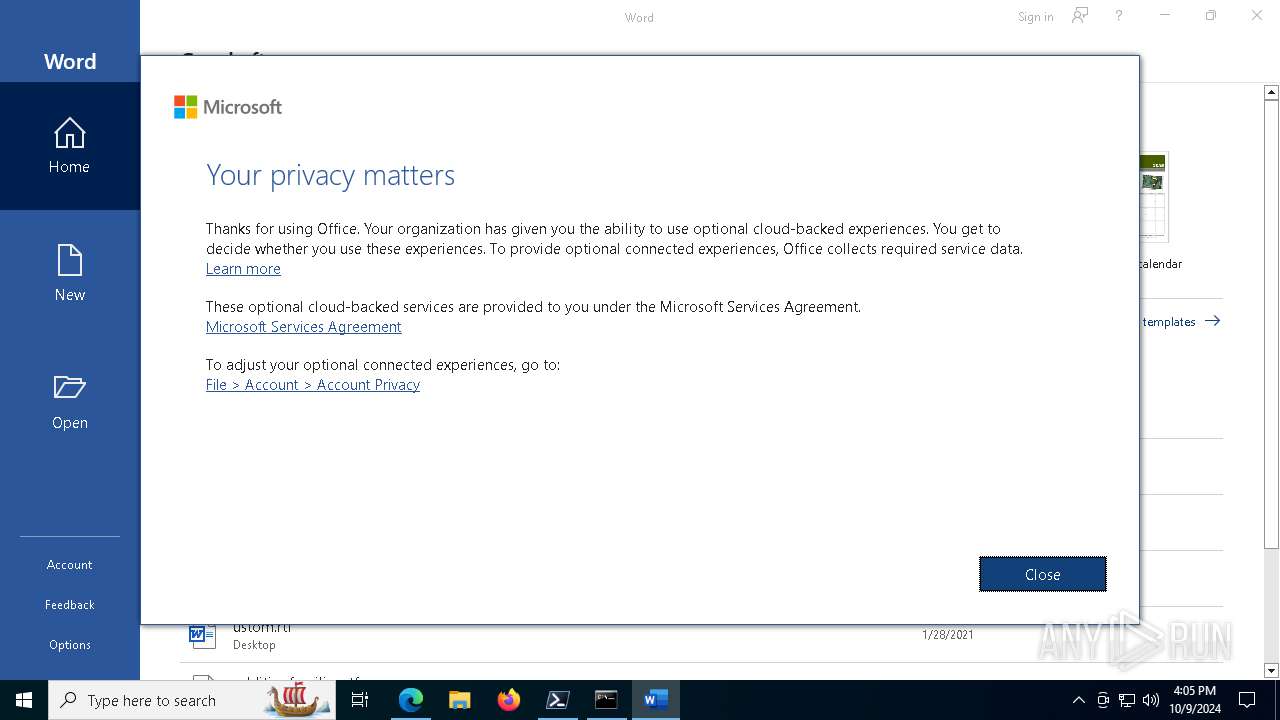Launch Microsoft Edge from the taskbar
The image size is (1280, 720).
click(411, 700)
